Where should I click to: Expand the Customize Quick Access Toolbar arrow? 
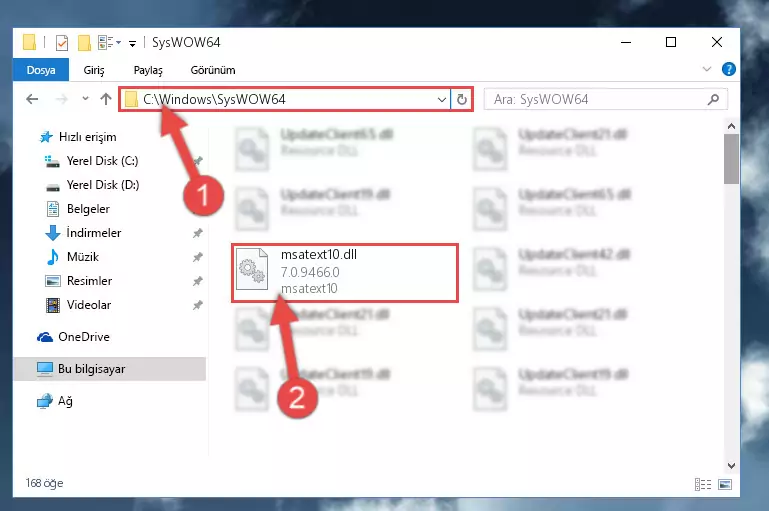coord(132,43)
